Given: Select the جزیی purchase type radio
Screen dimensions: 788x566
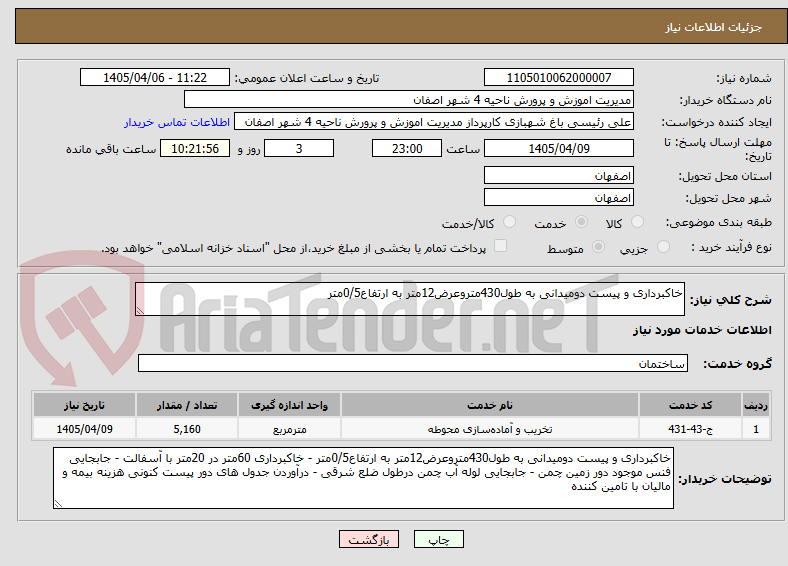Looking at the screenshot, I should point(663,246).
